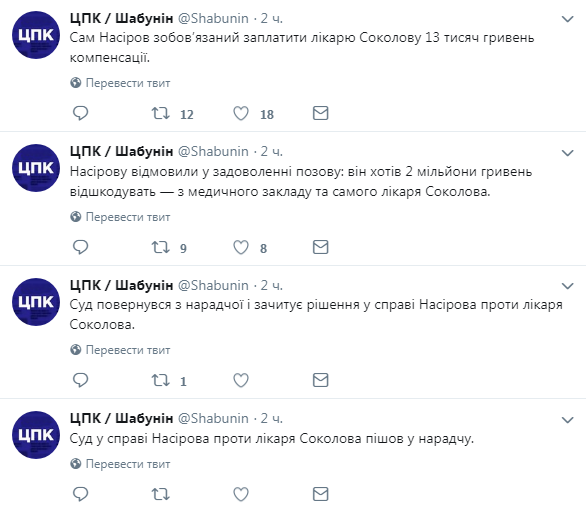Image resolution: width=586 pixels, height=506 pixels.
Task: Share the third tweet via envelope icon
Action: tap(320, 380)
